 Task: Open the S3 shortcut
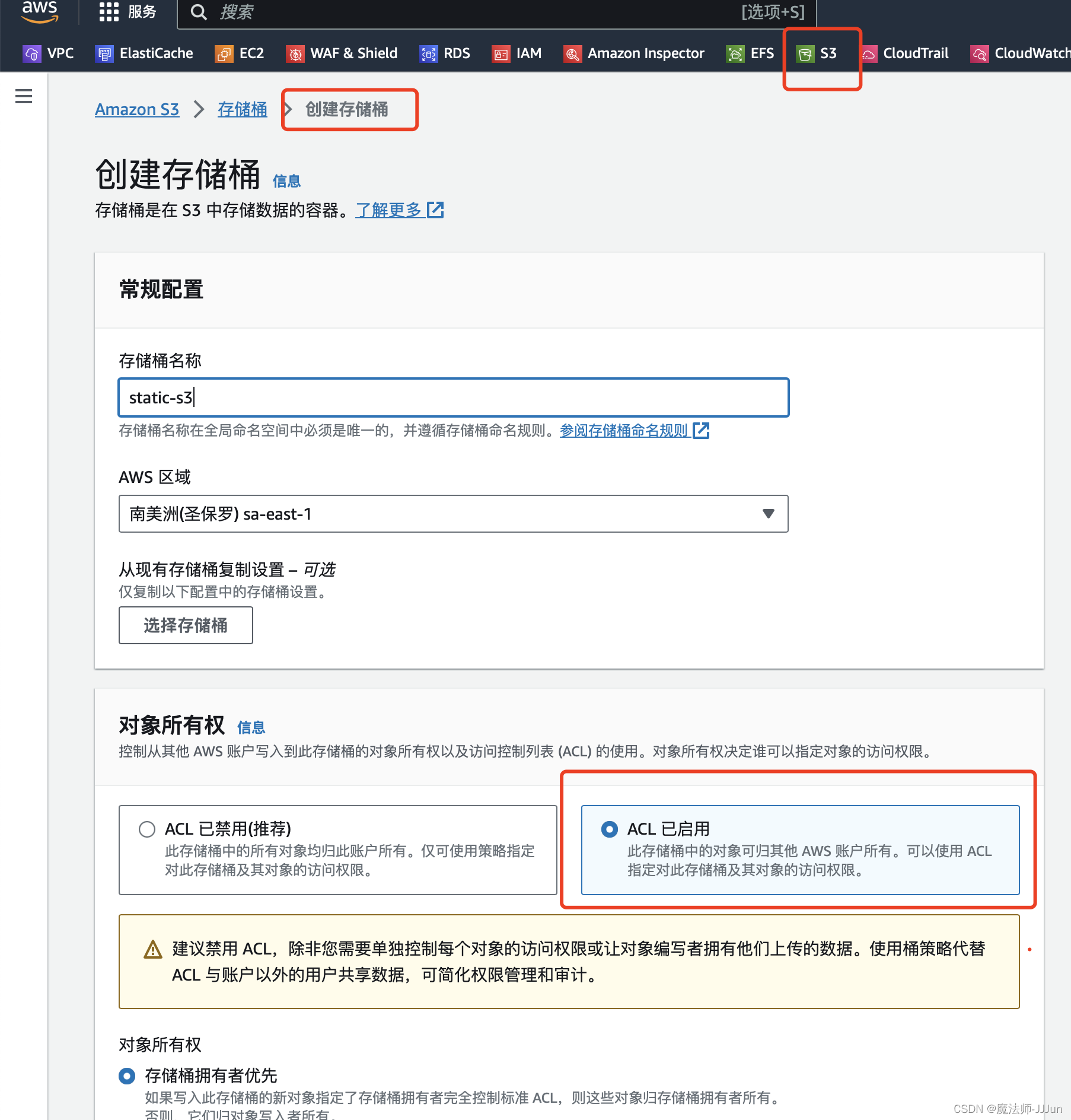coord(817,53)
